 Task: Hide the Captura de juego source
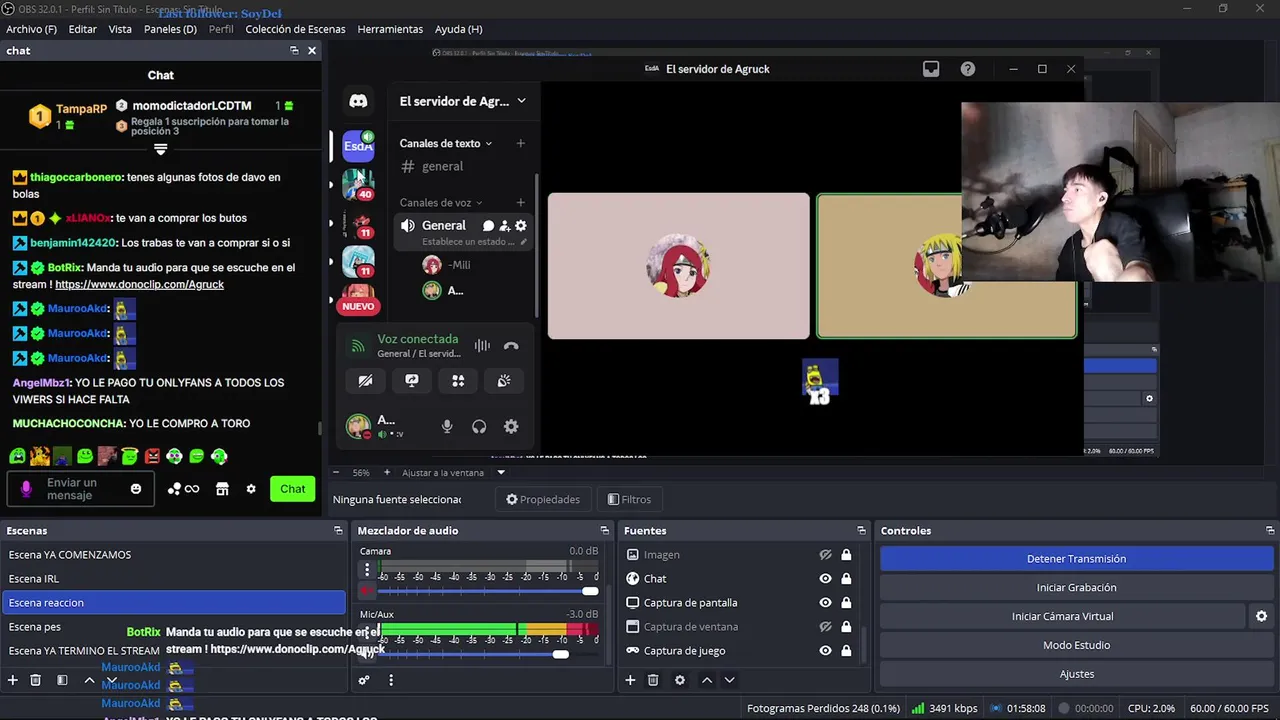click(825, 651)
